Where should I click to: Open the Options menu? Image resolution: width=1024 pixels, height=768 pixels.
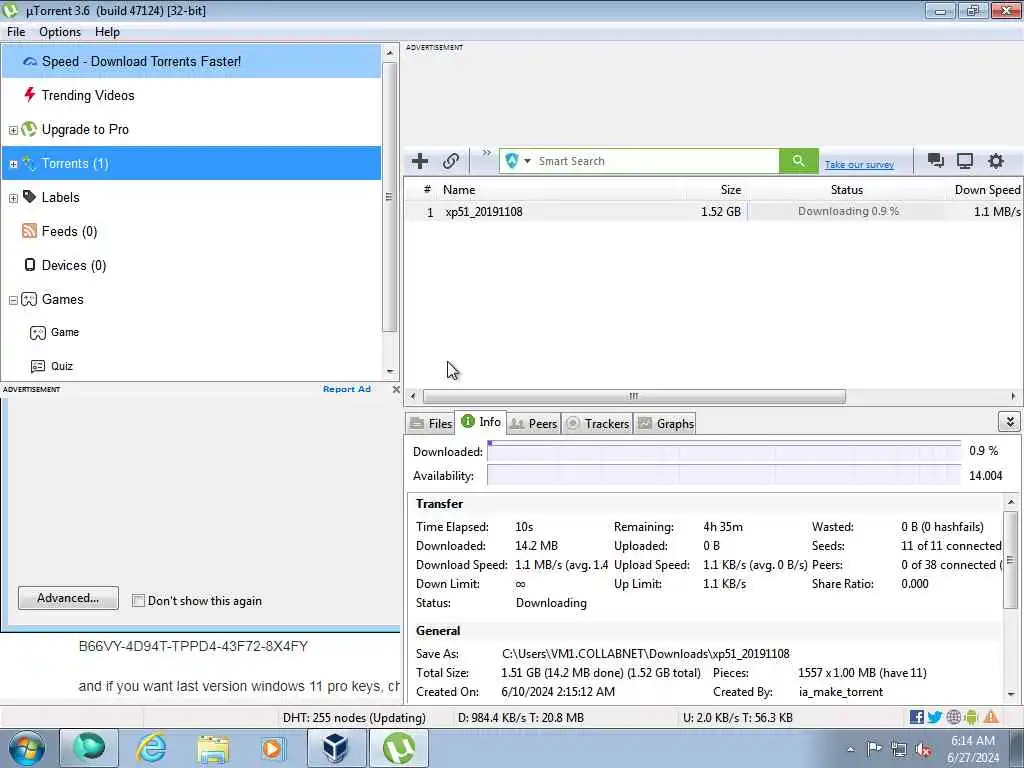point(60,32)
